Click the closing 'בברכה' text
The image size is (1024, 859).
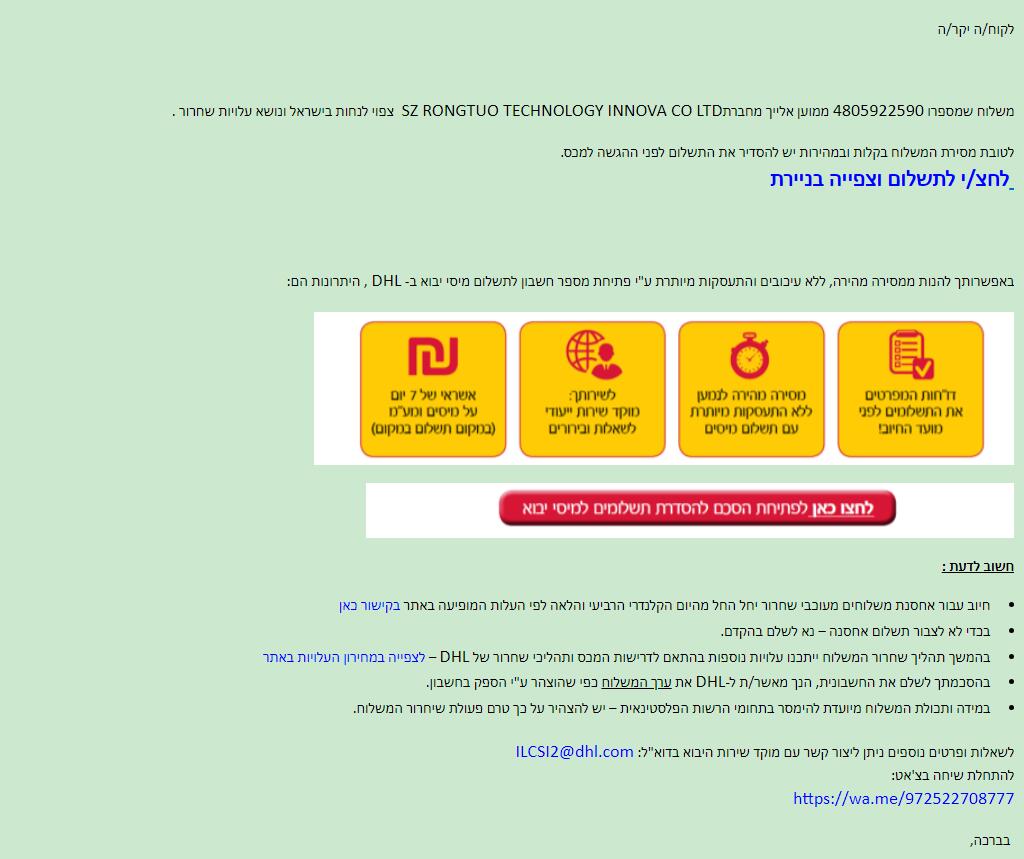[x=992, y=840]
